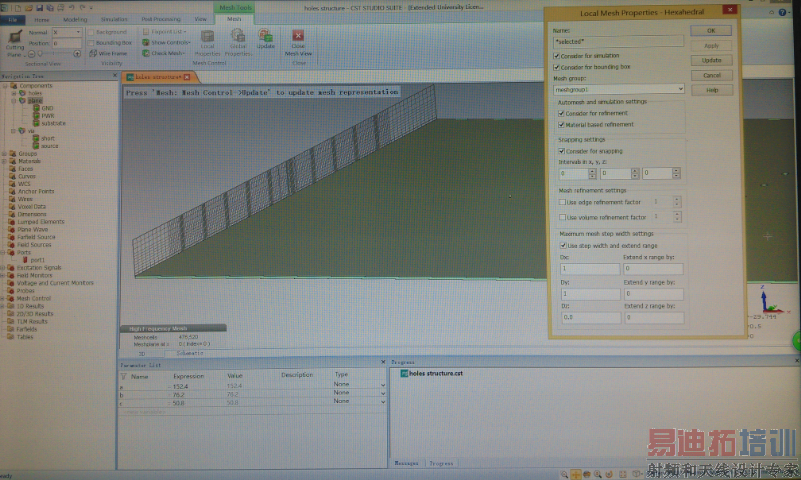The image size is (801, 480).
Task: Click the Dz step width field
Action: coord(591,318)
